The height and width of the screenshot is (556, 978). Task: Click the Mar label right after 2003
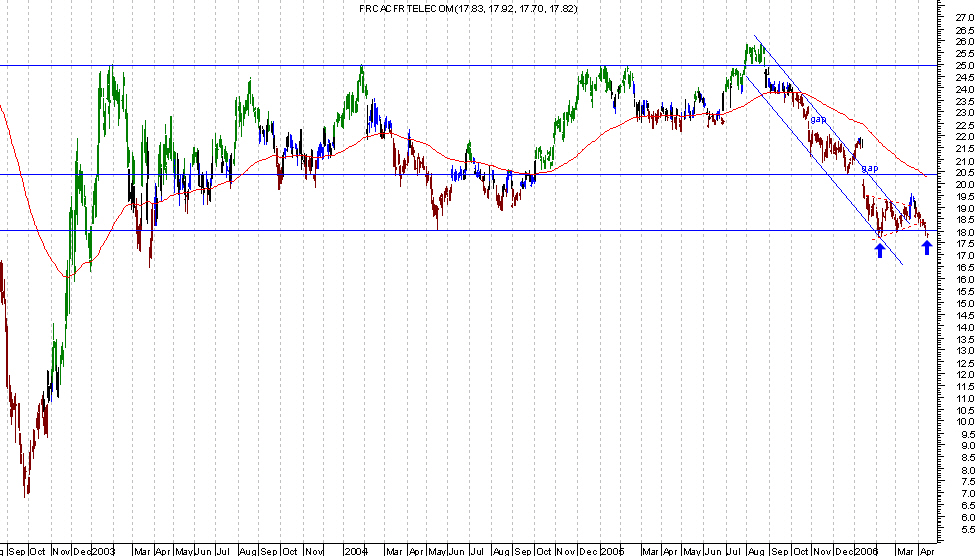(x=142, y=551)
